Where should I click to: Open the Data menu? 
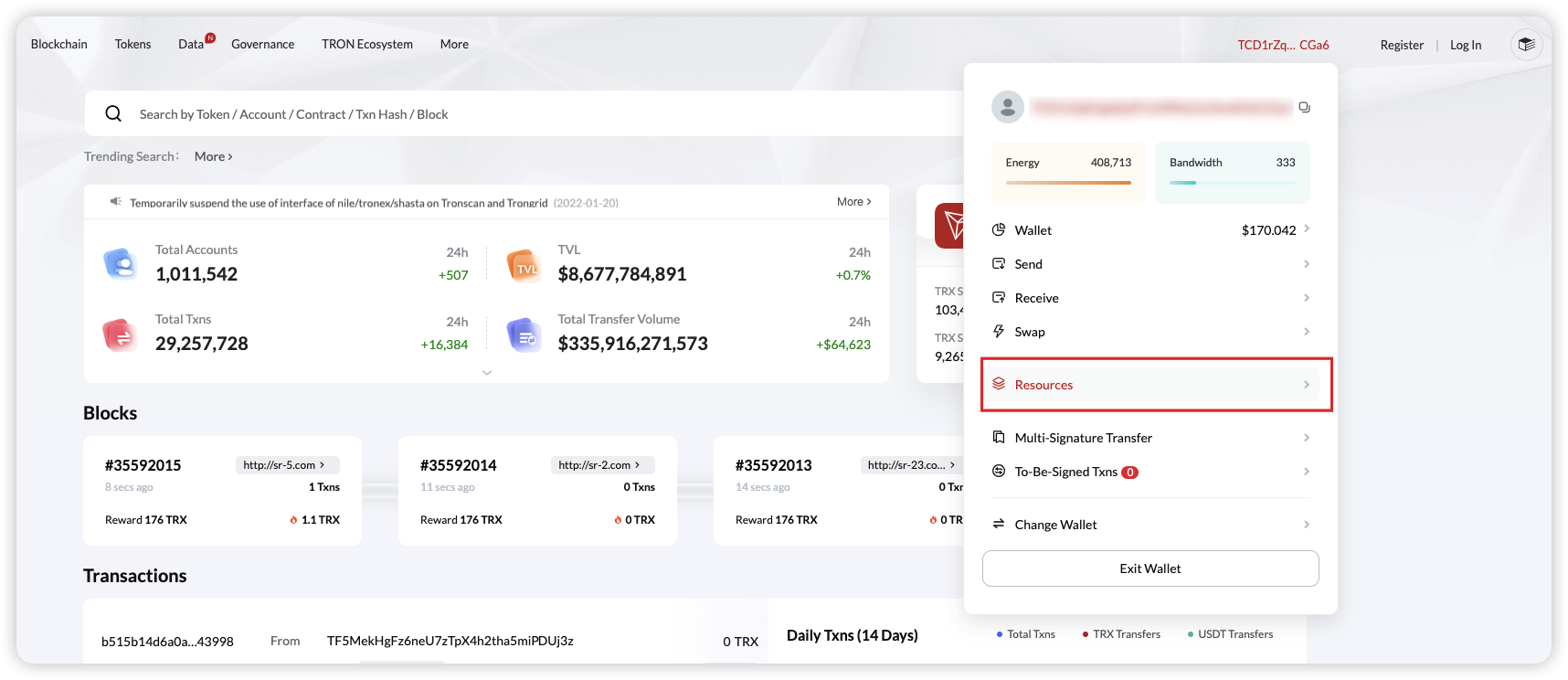pyautogui.click(x=191, y=44)
